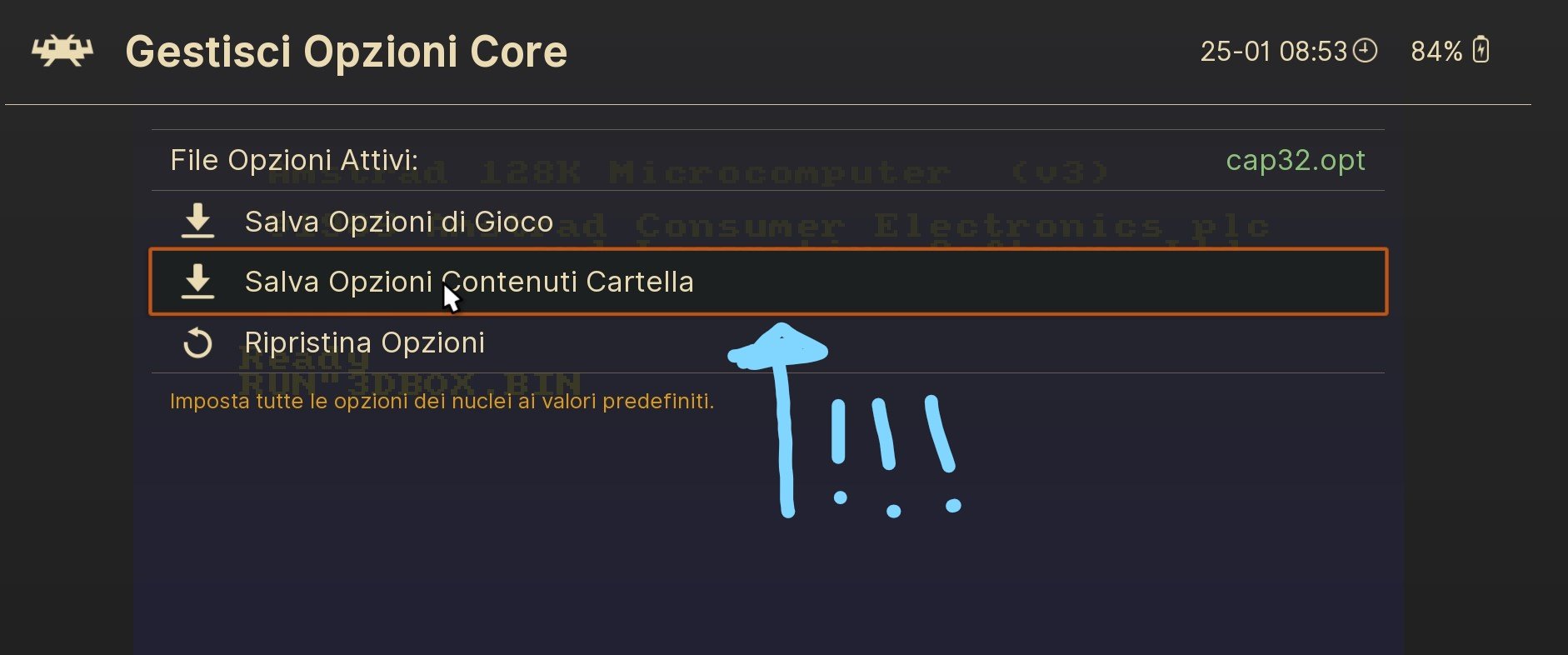This screenshot has height=655, width=1568.
Task: Click the RetroArch invader logo icon
Action: [62, 51]
